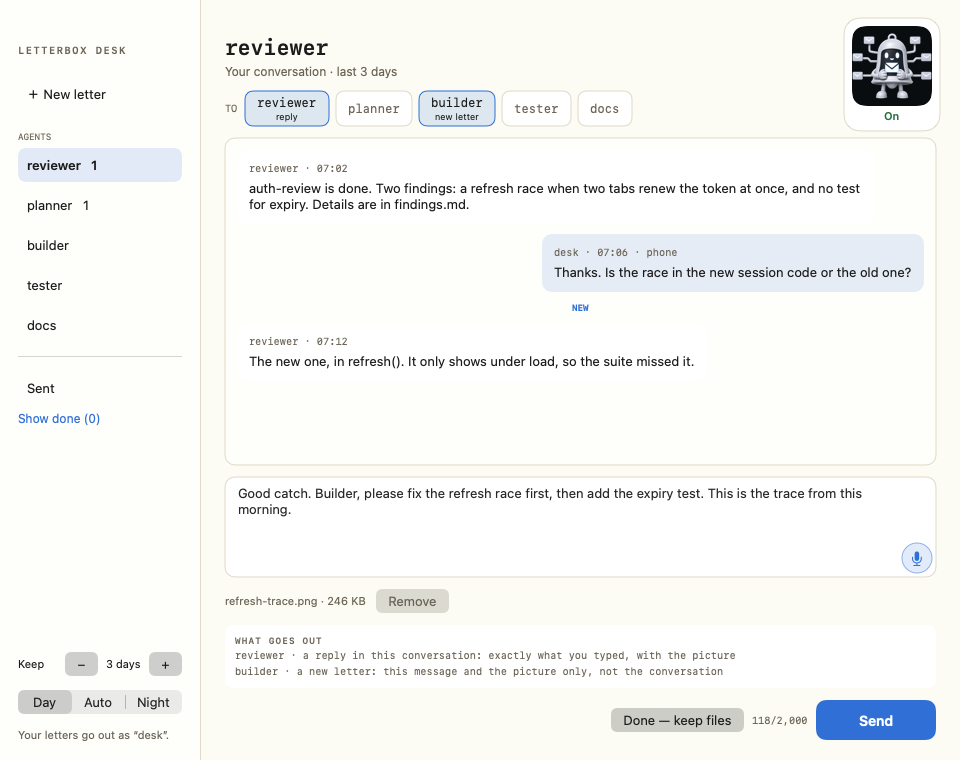Click reviewer's 07:02 auth-review message
The height and width of the screenshot is (760, 960).
pos(557,187)
